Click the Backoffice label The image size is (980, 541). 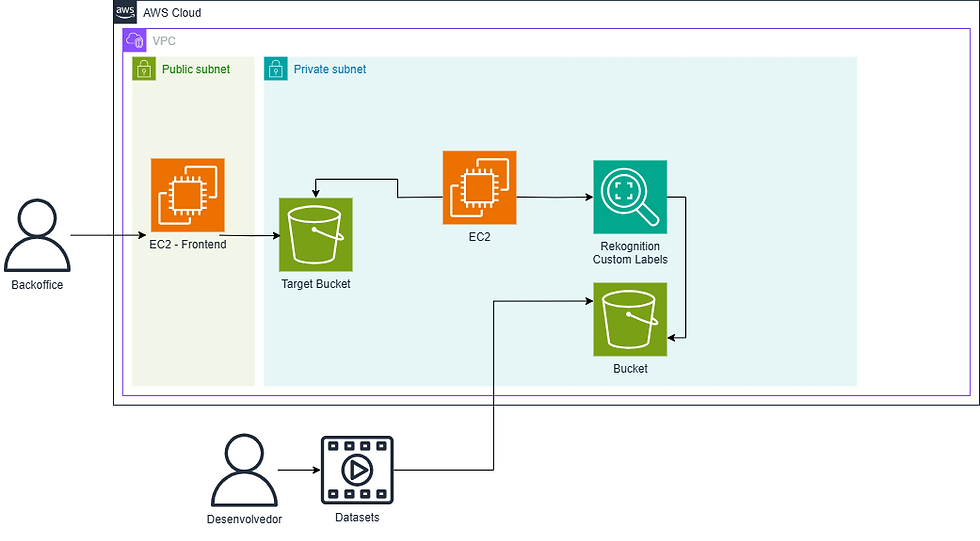point(37,285)
